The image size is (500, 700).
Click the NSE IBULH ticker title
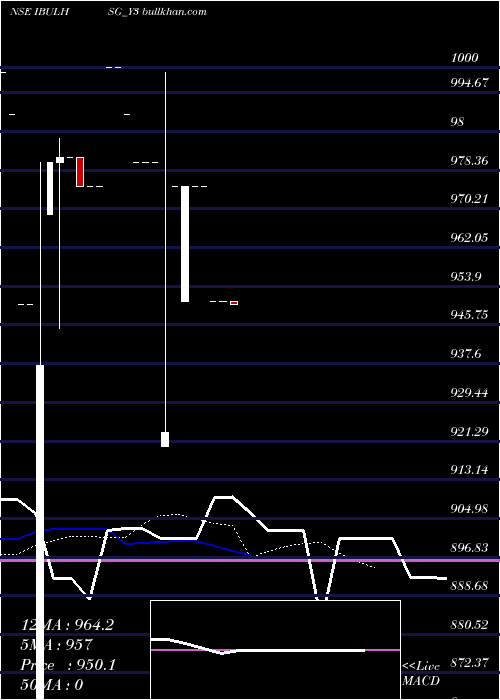coord(39,12)
